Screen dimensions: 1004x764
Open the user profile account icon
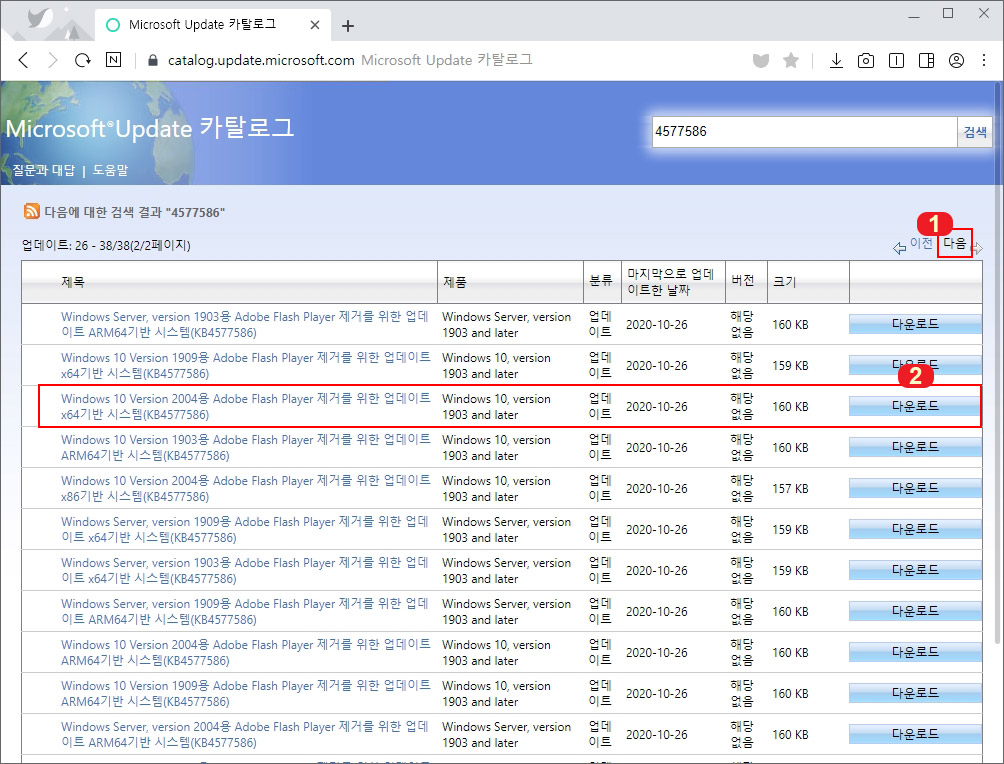(956, 61)
